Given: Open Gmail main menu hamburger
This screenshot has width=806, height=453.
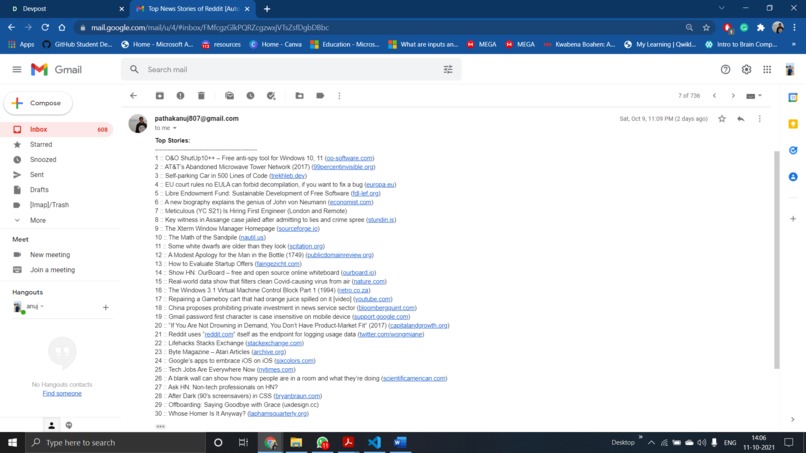Looking at the screenshot, I should click(17, 69).
